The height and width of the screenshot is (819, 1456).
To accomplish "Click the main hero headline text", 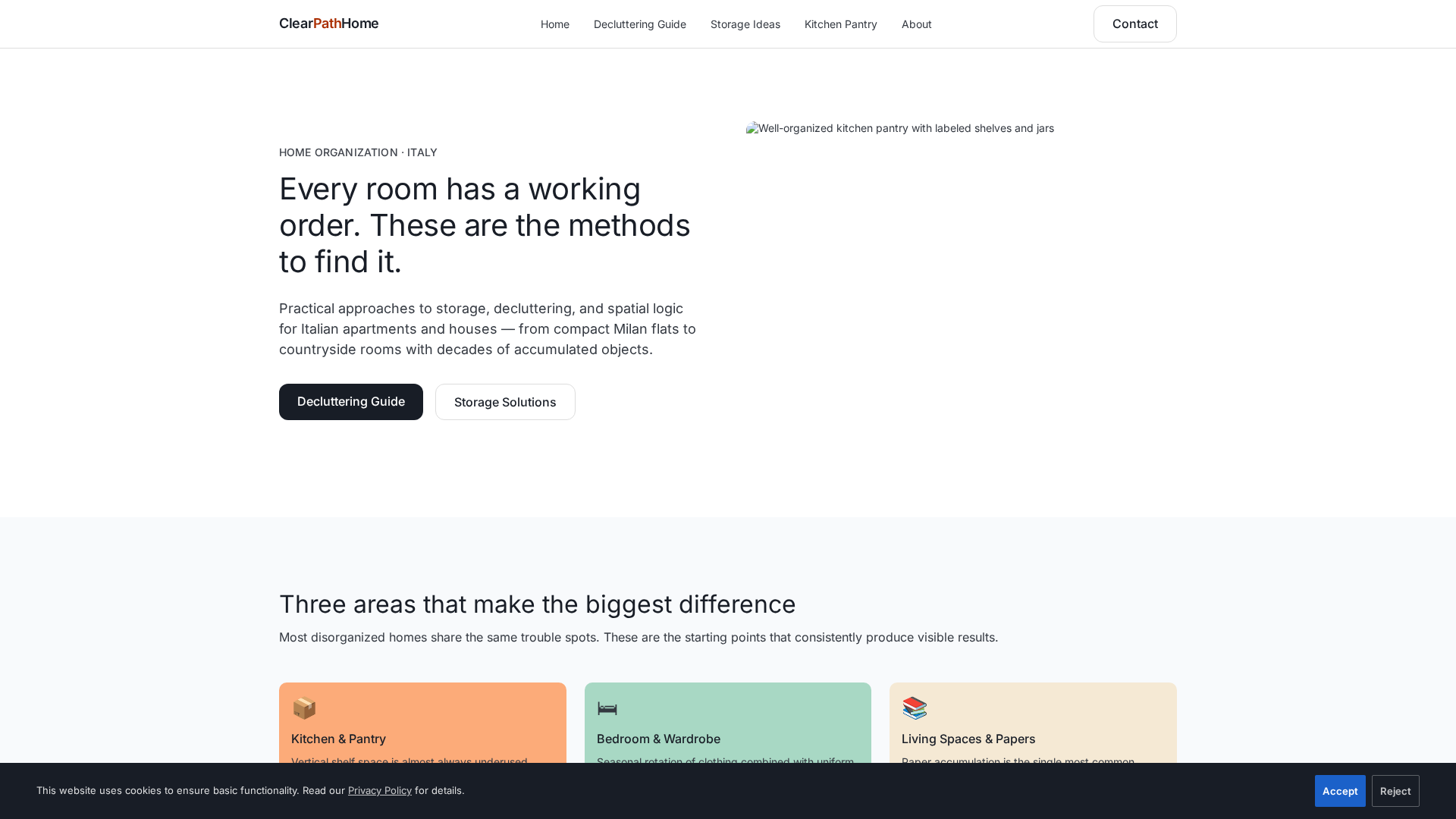I will (x=485, y=225).
